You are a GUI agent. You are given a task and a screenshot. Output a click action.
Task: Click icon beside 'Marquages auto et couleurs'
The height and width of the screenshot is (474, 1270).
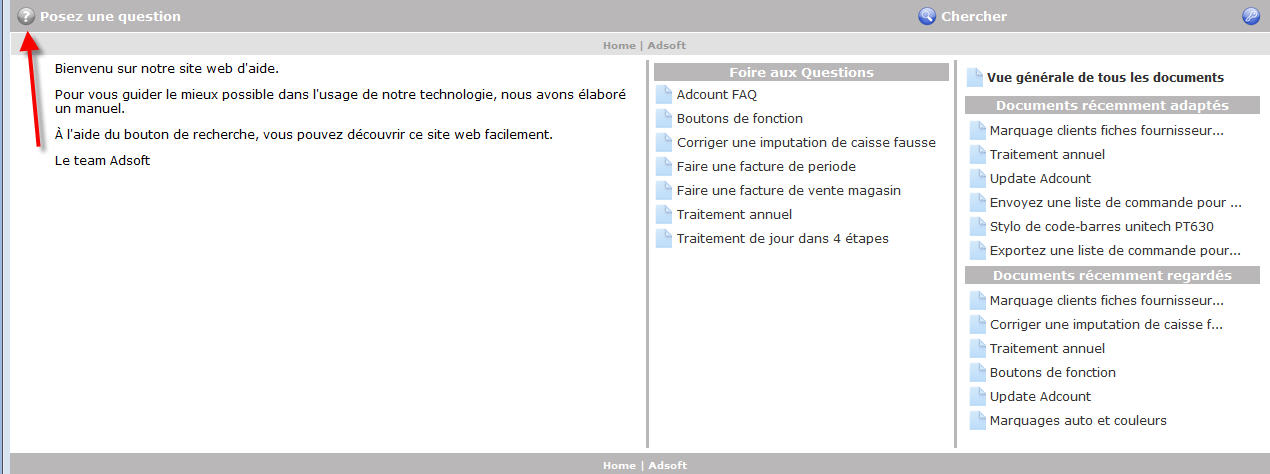pos(978,421)
